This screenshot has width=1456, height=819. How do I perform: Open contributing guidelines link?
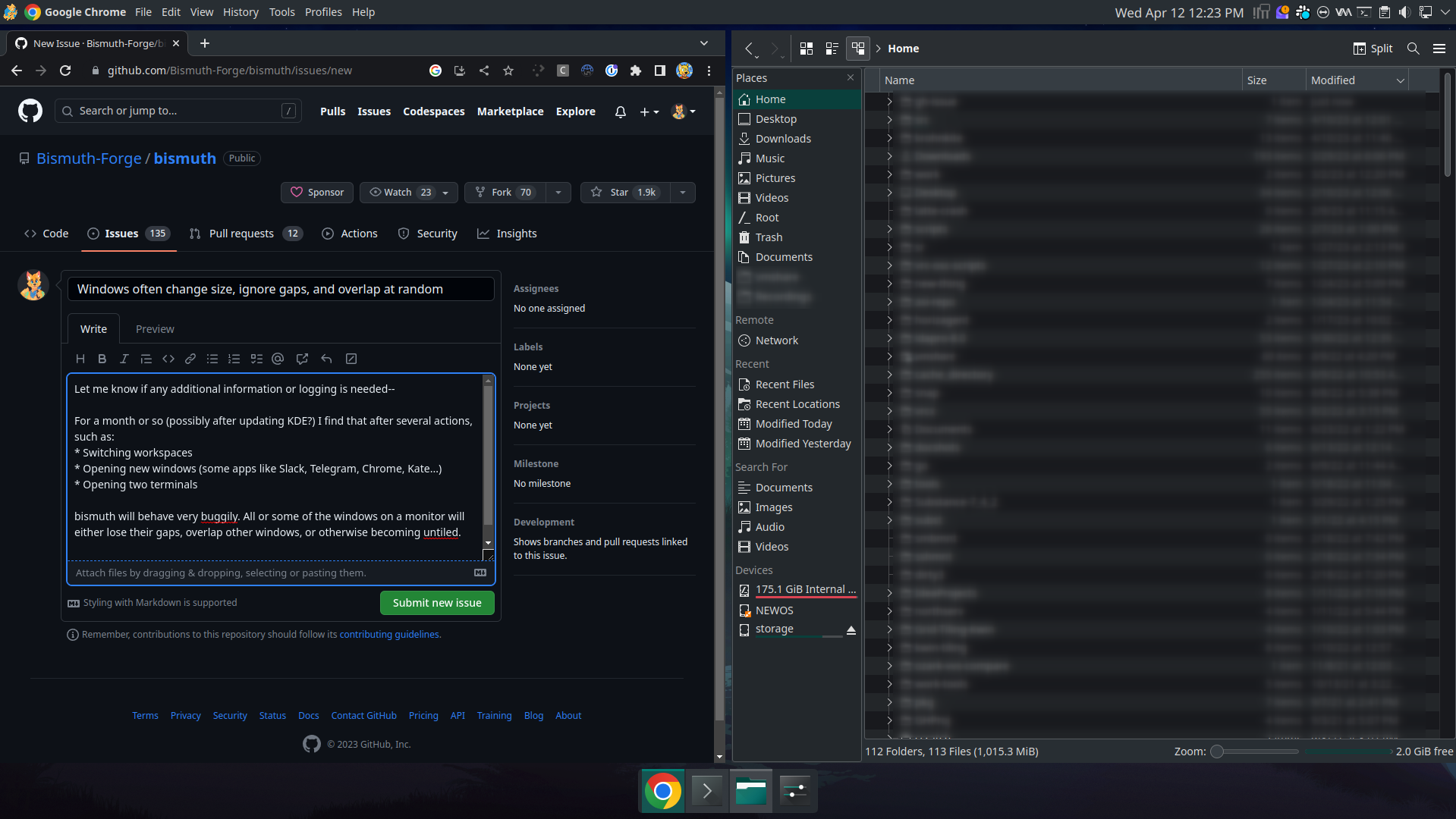389,635
